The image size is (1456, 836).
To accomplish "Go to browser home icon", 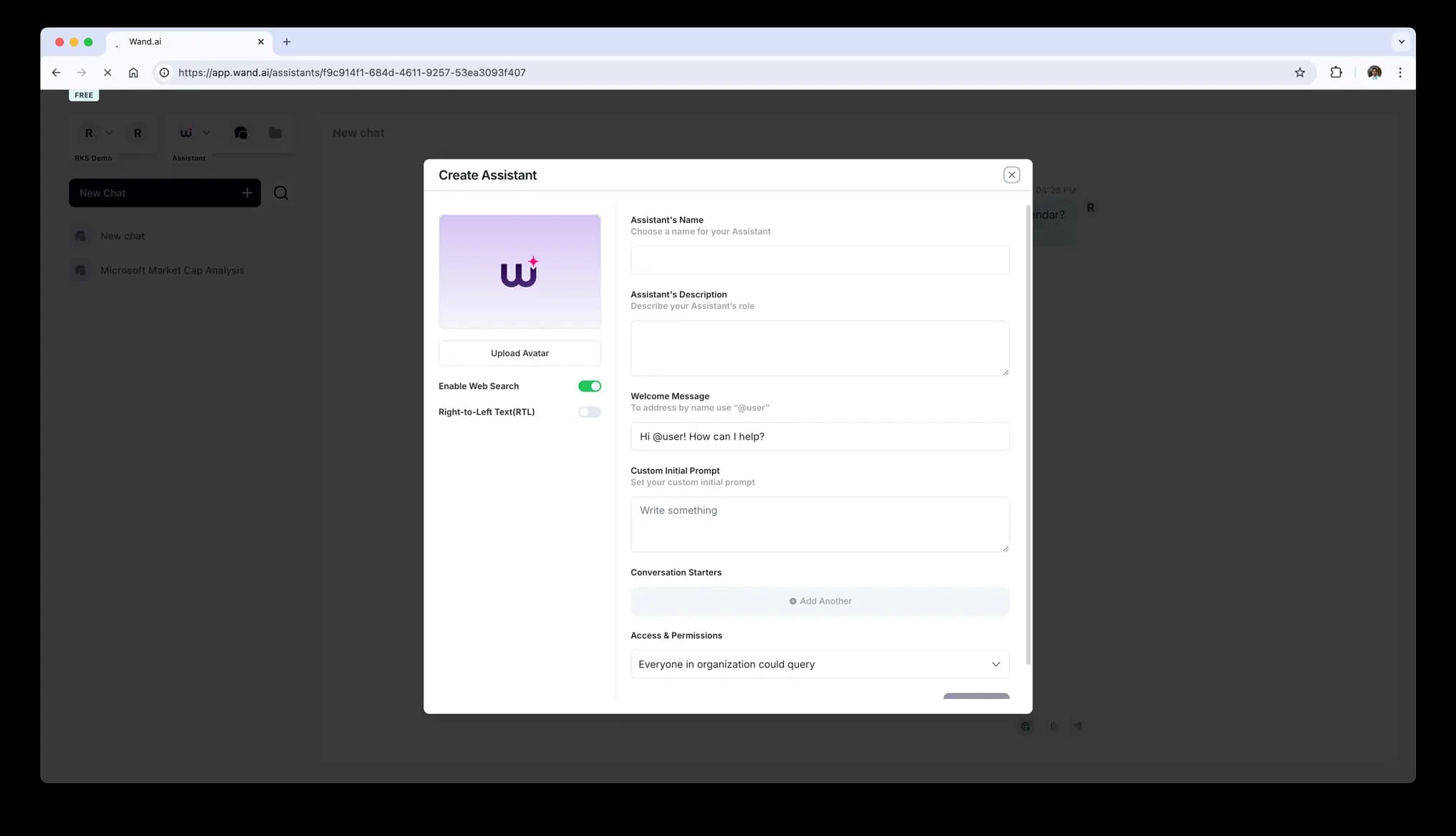I will [133, 72].
